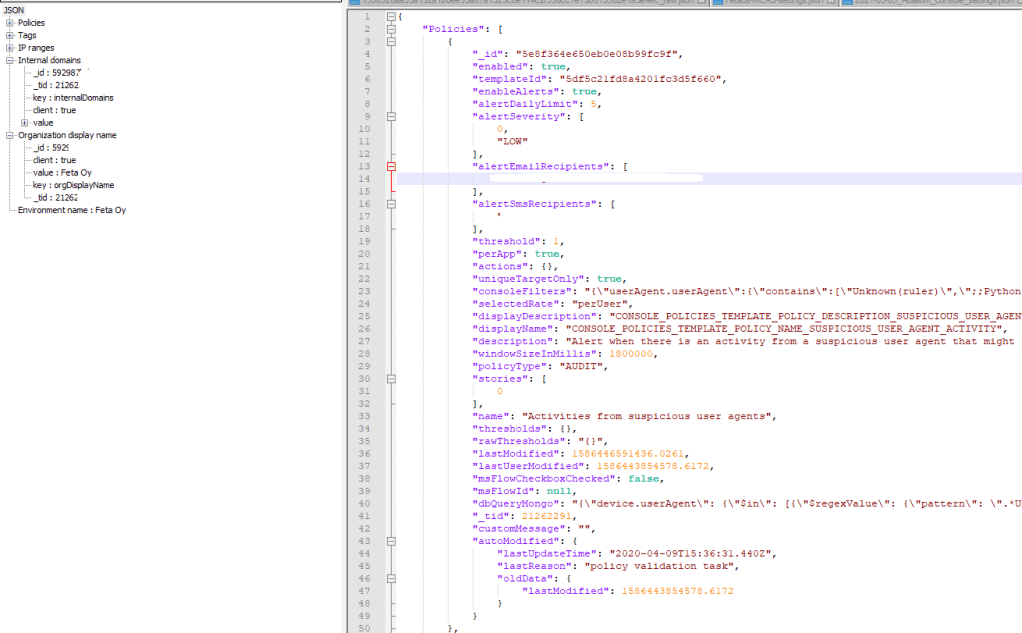
Task: Select 'Environment name : Feta Oy' item
Action: click(72, 210)
